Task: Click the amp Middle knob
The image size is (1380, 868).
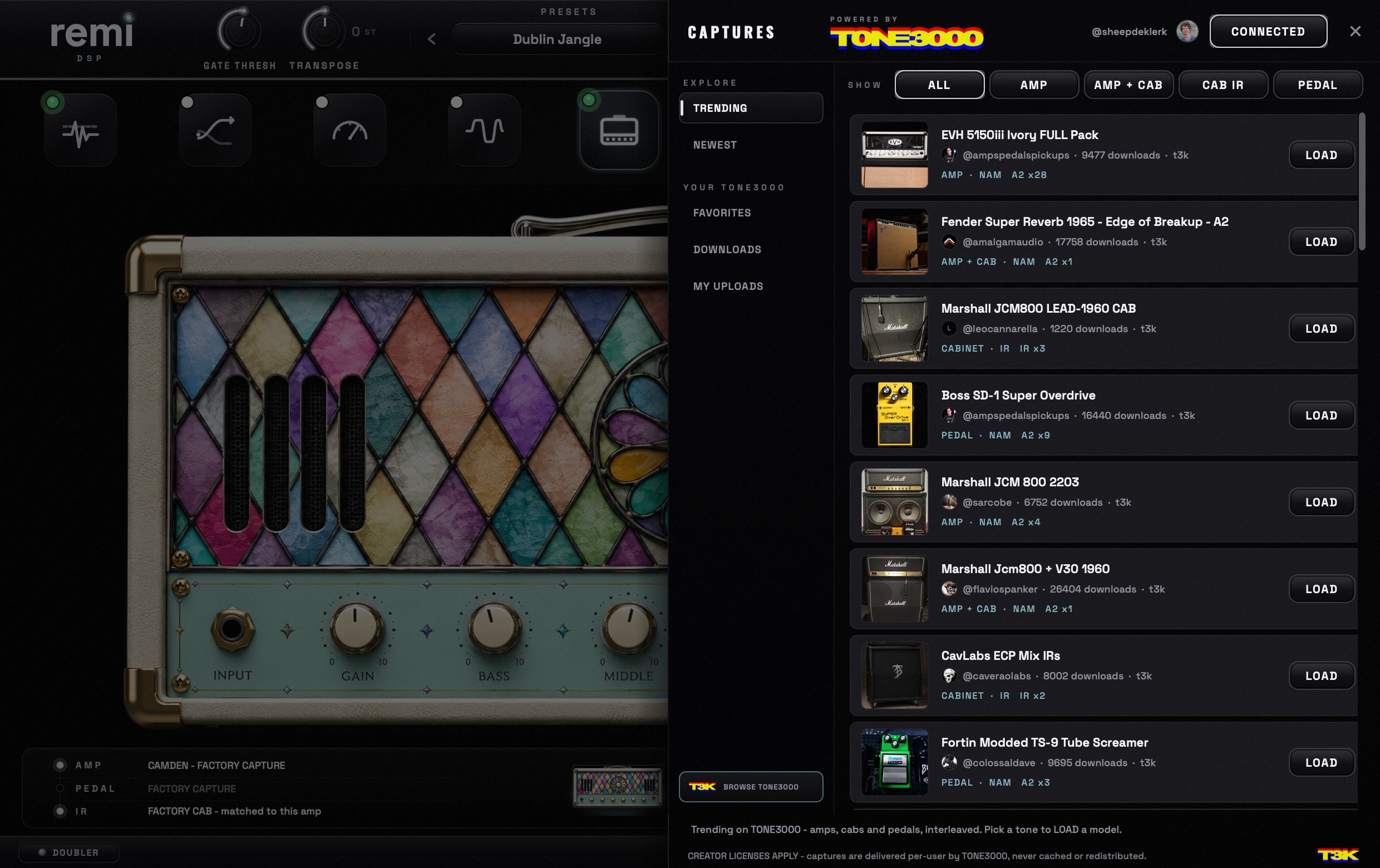Action: pos(629,629)
